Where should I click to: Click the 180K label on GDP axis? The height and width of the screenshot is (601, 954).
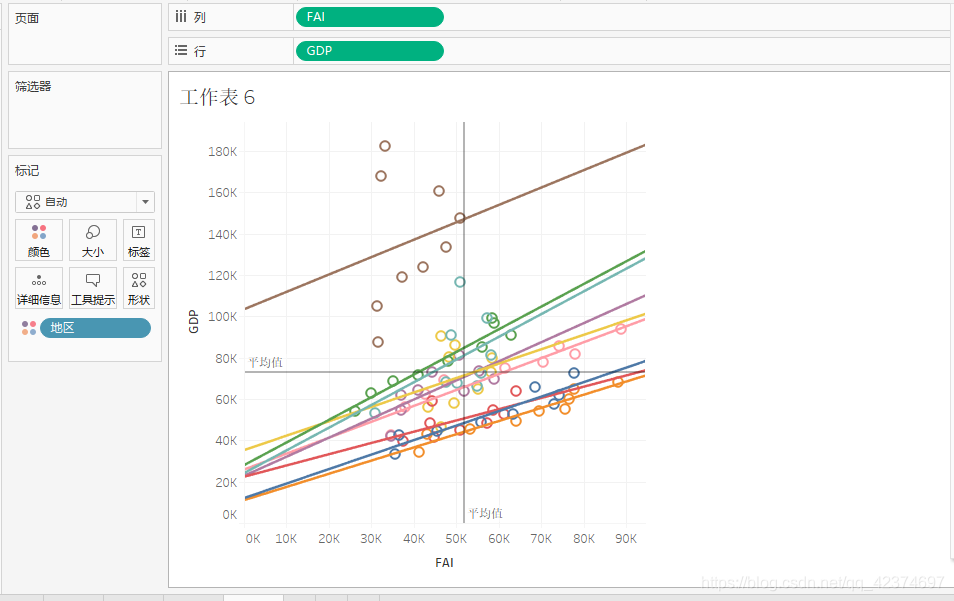coord(222,151)
